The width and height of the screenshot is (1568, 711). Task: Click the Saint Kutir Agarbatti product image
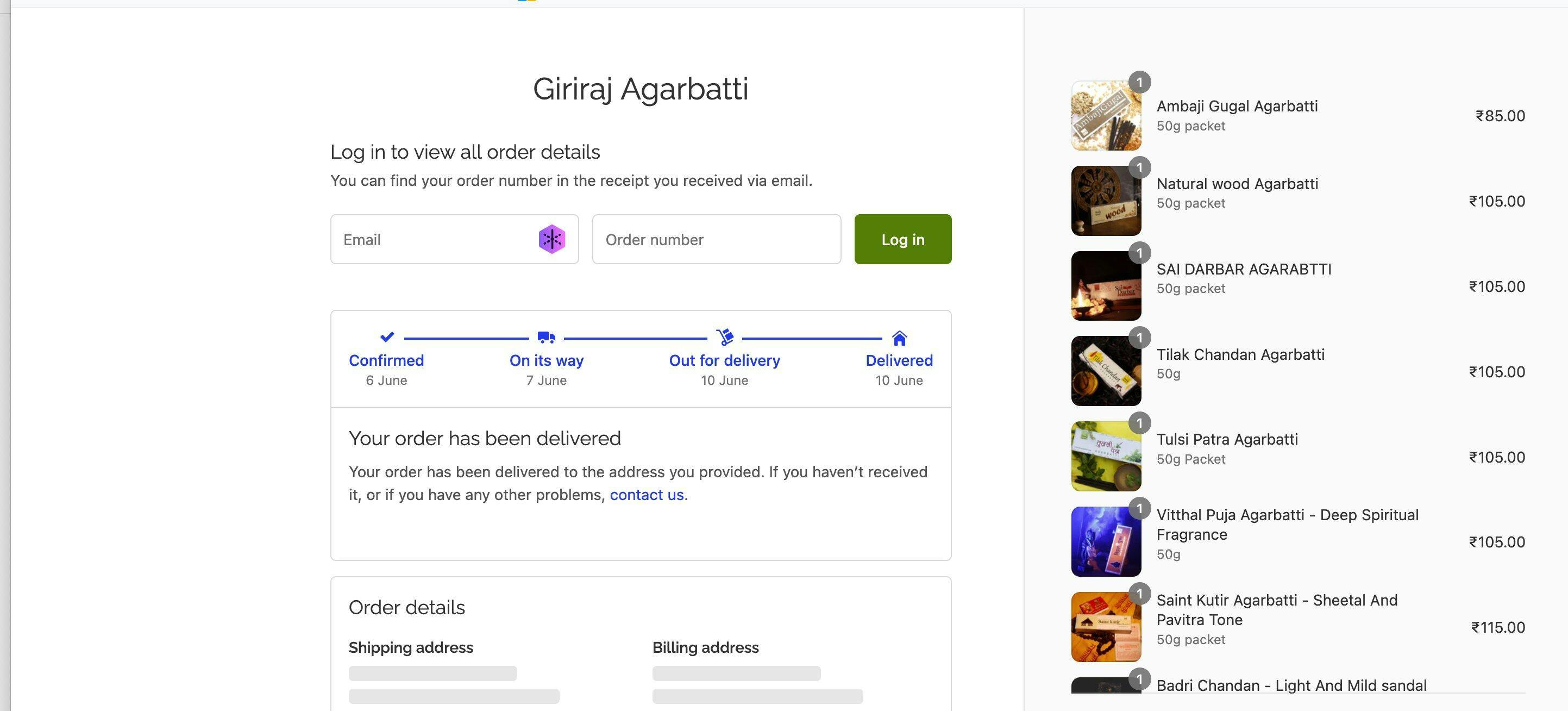coord(1106,627)
